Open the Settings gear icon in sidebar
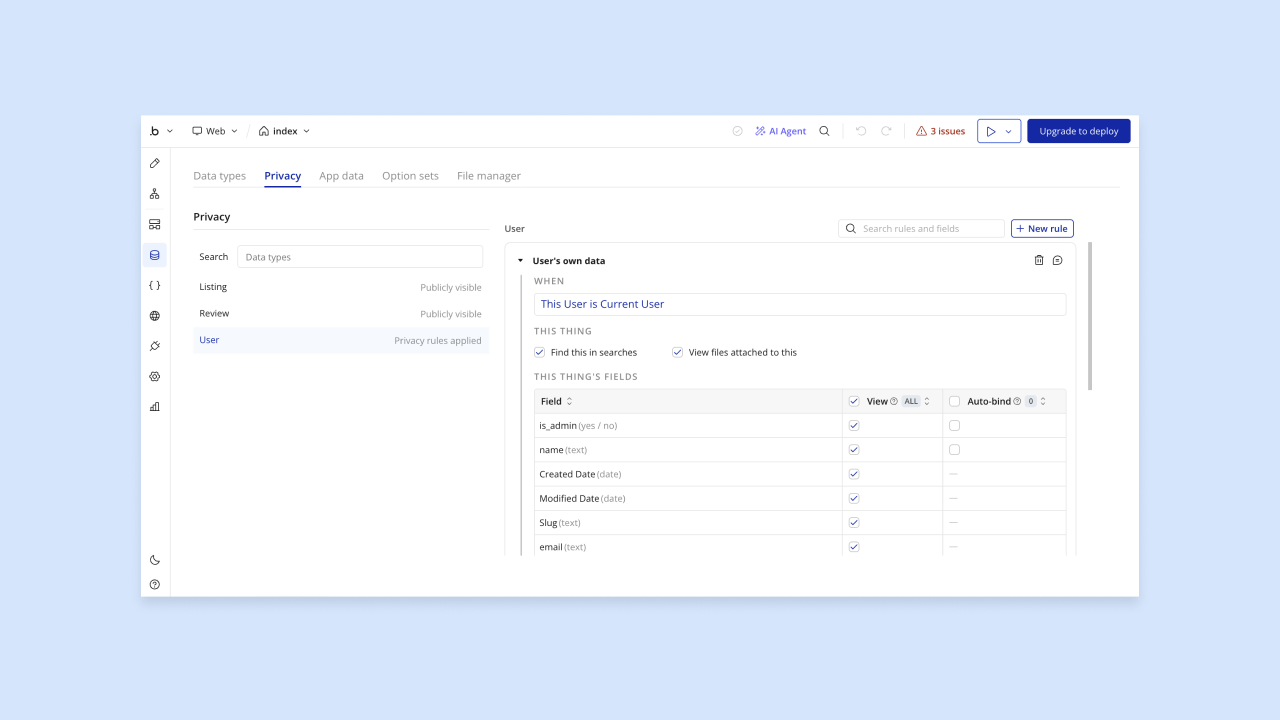Viewport: 1280px width, 720px height. (154, 377)
